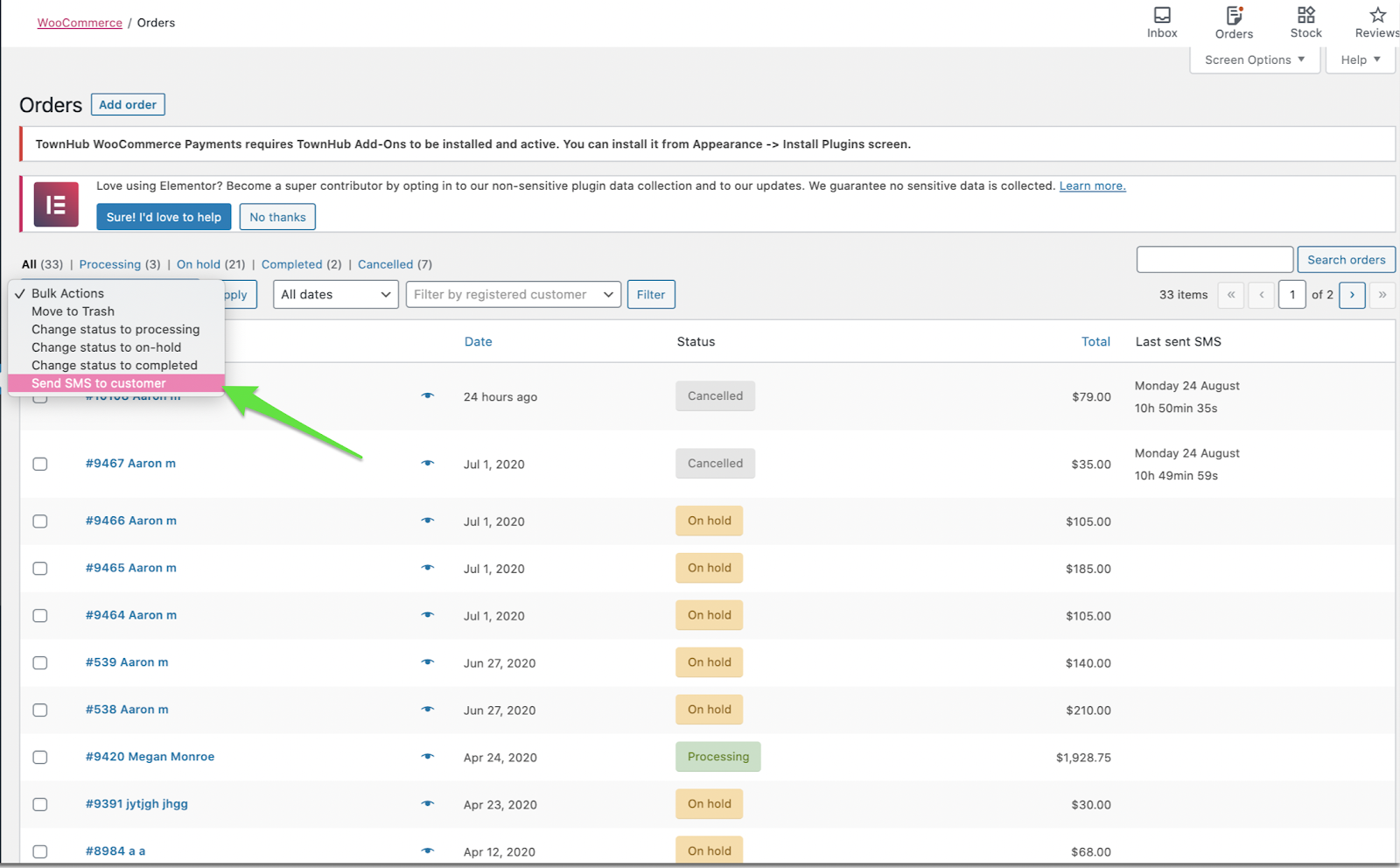This screenshot has height=868, width=1400.
Task: Filter orders by Cancelled status
Action: (385, 264)
